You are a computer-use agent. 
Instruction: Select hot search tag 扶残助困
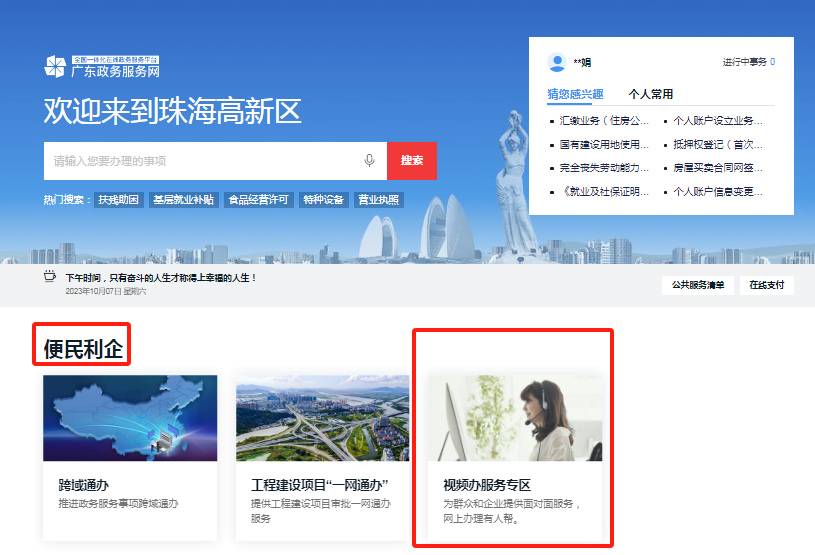(x=119, y=200)
